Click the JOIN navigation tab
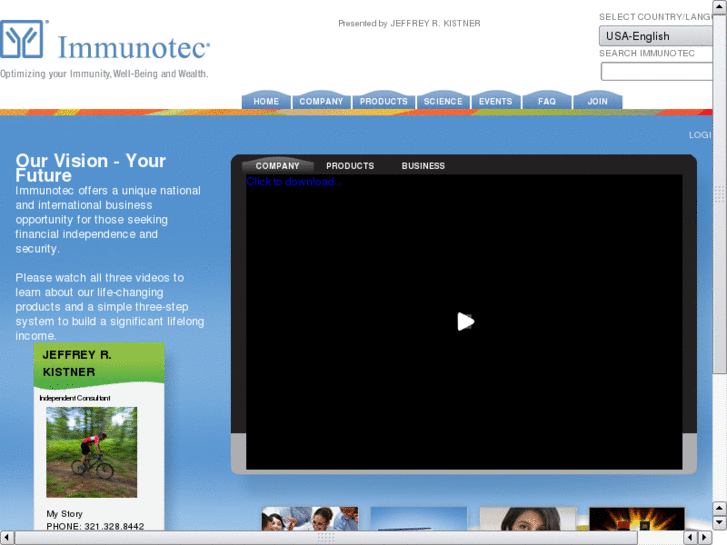The height and width of the screenshot is (545, 727). click(x=597, y=101)
